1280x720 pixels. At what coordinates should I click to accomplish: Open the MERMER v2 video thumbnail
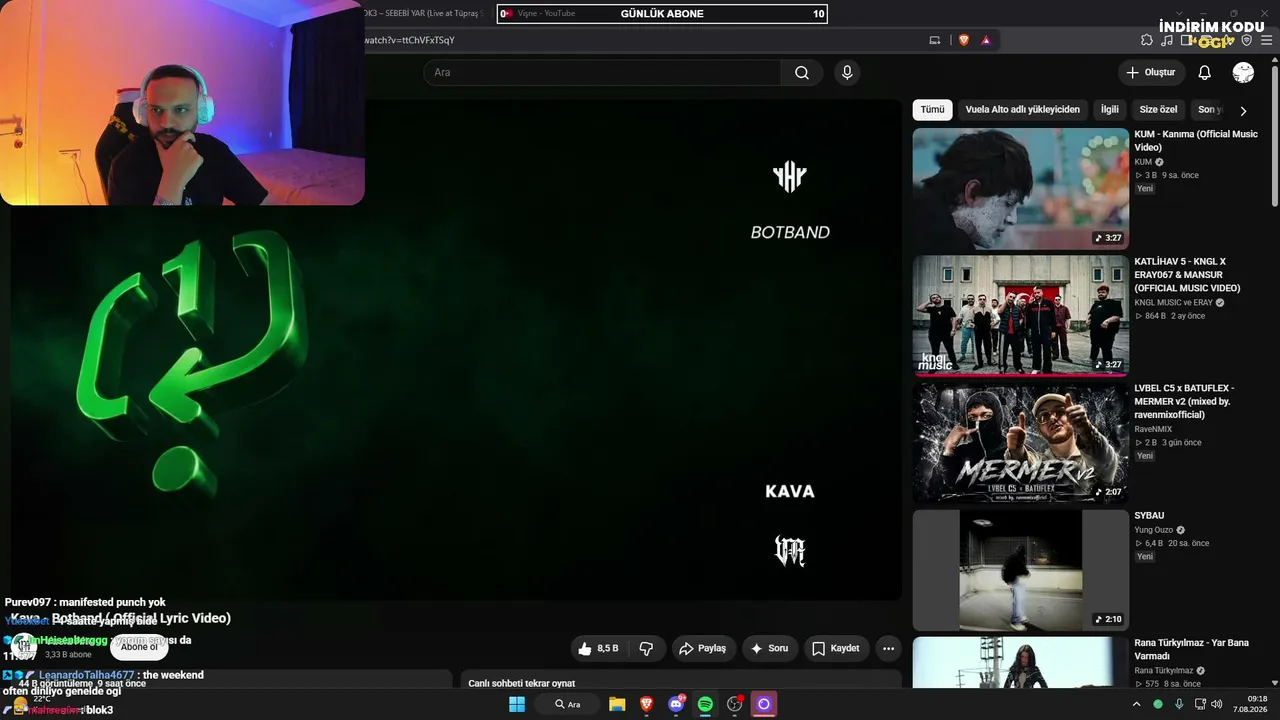click(x=1020, y=442)
